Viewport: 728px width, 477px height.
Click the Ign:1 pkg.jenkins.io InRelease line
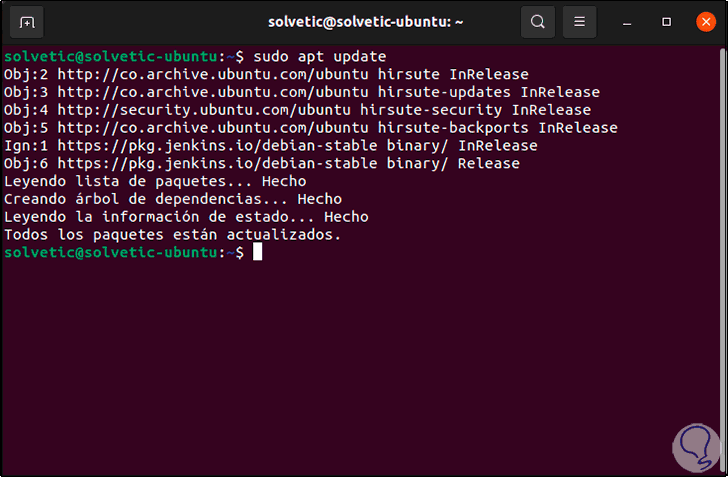point(271,145)
